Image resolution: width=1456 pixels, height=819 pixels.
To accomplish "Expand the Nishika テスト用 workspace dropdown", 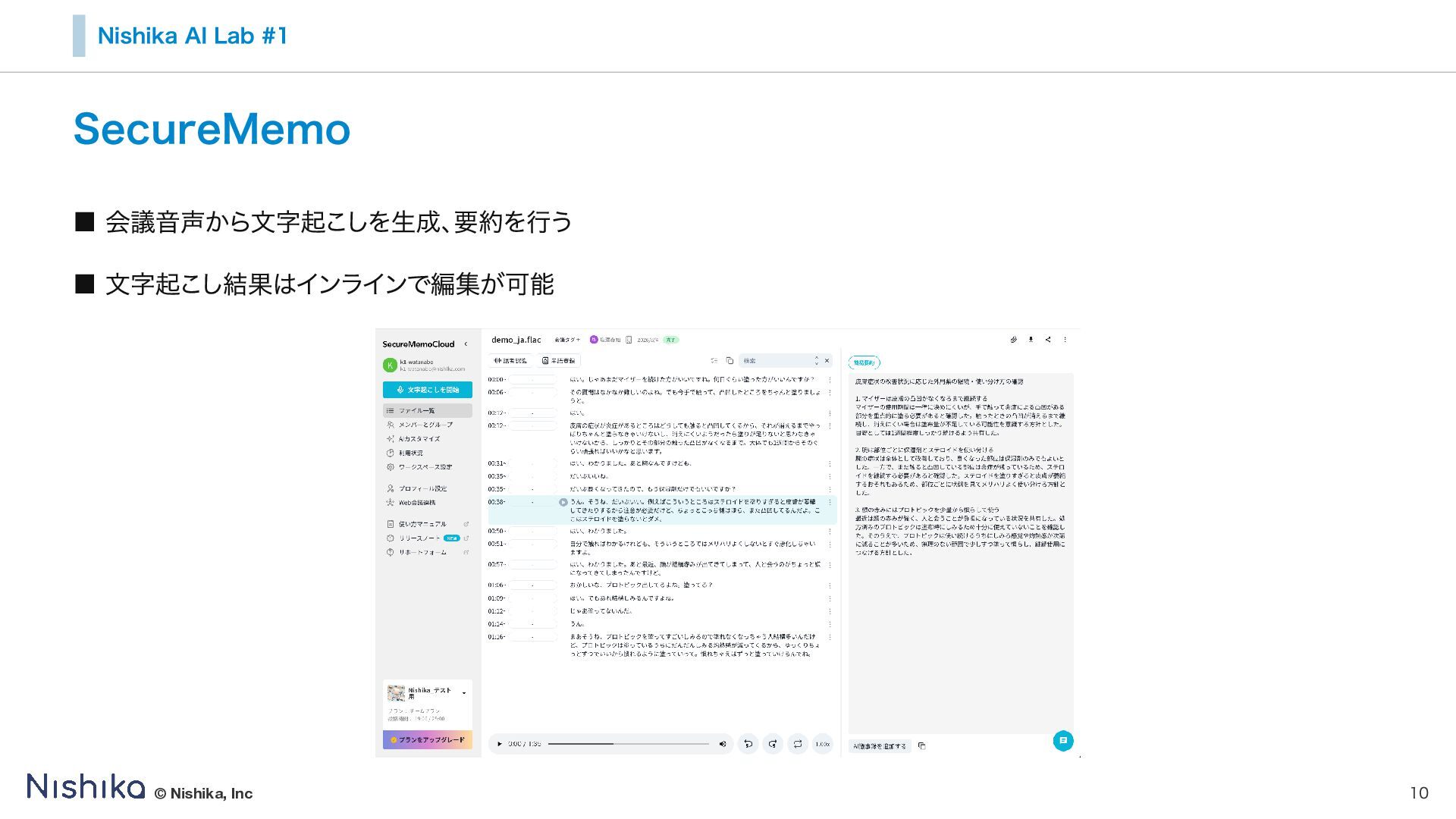I will click(x=464, y=693).
